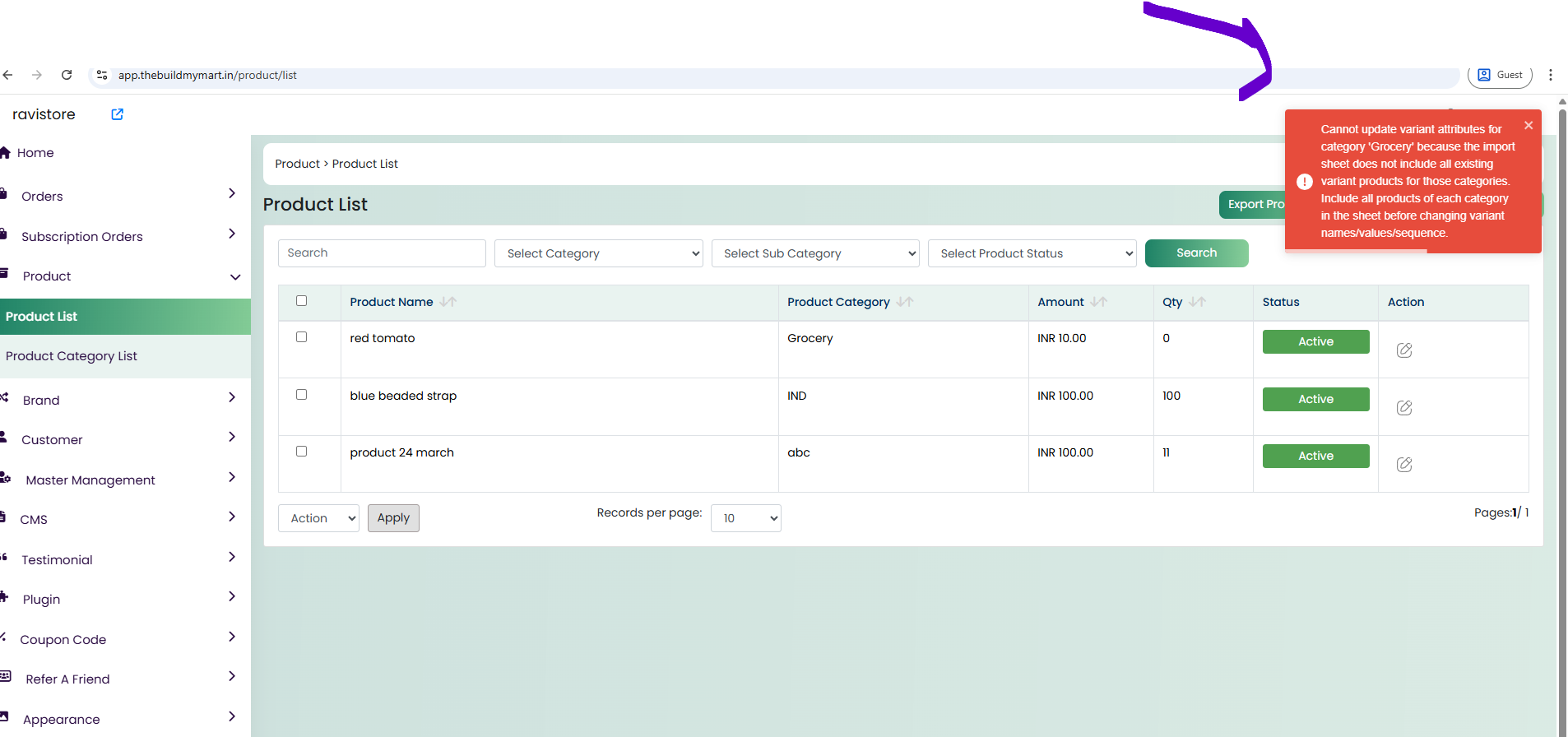Open store link icon next to ravistore
The image size is (1568, 737).
pyautogui.click(x=117, y=114)
